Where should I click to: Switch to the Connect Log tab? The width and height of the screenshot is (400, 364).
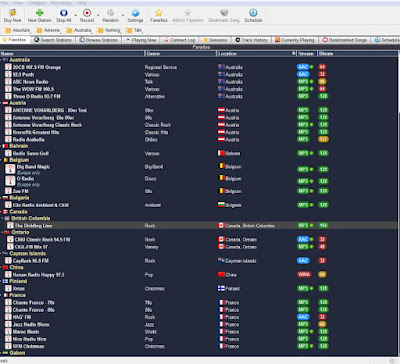coord(179,40)
